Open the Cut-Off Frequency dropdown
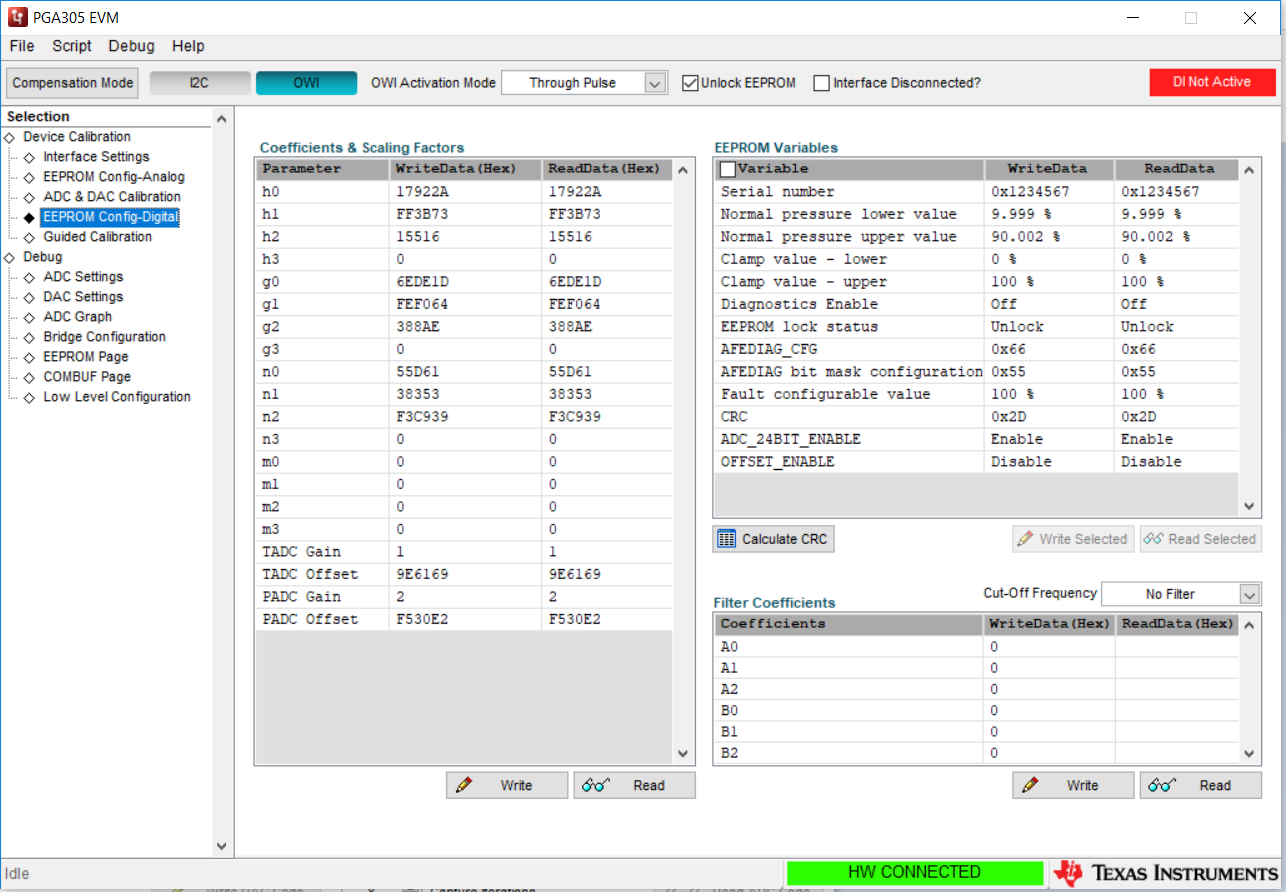 [1250, 594]
